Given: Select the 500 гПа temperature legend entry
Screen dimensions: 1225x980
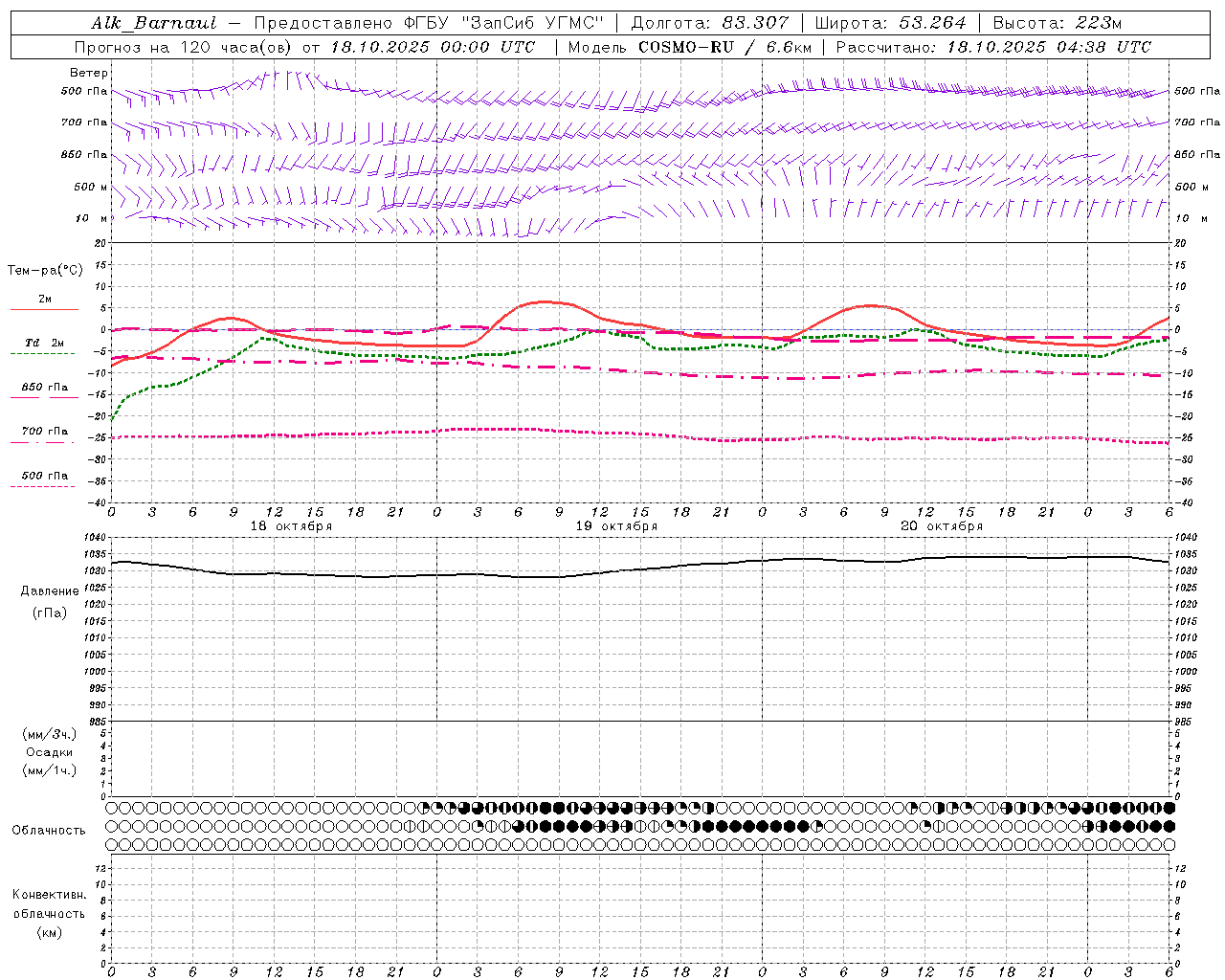Looking at the screenshot, I should coord(45,476).
